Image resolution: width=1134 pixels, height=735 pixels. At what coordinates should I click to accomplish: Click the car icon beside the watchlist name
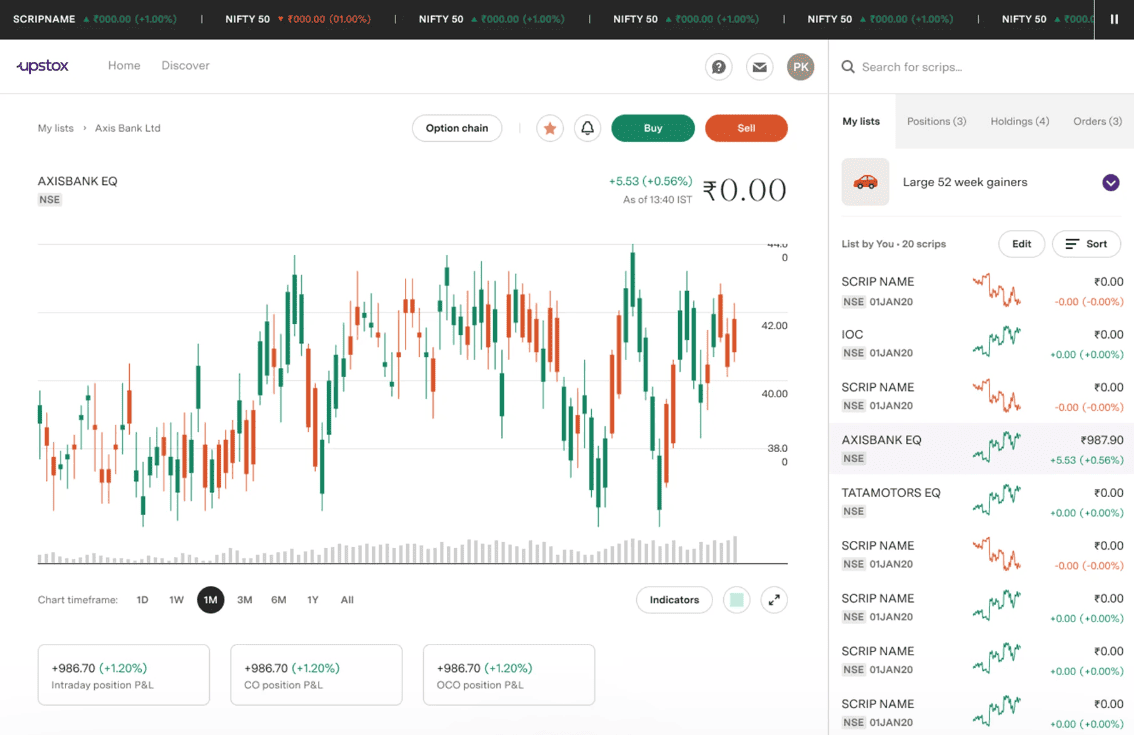tap(866, 182)
